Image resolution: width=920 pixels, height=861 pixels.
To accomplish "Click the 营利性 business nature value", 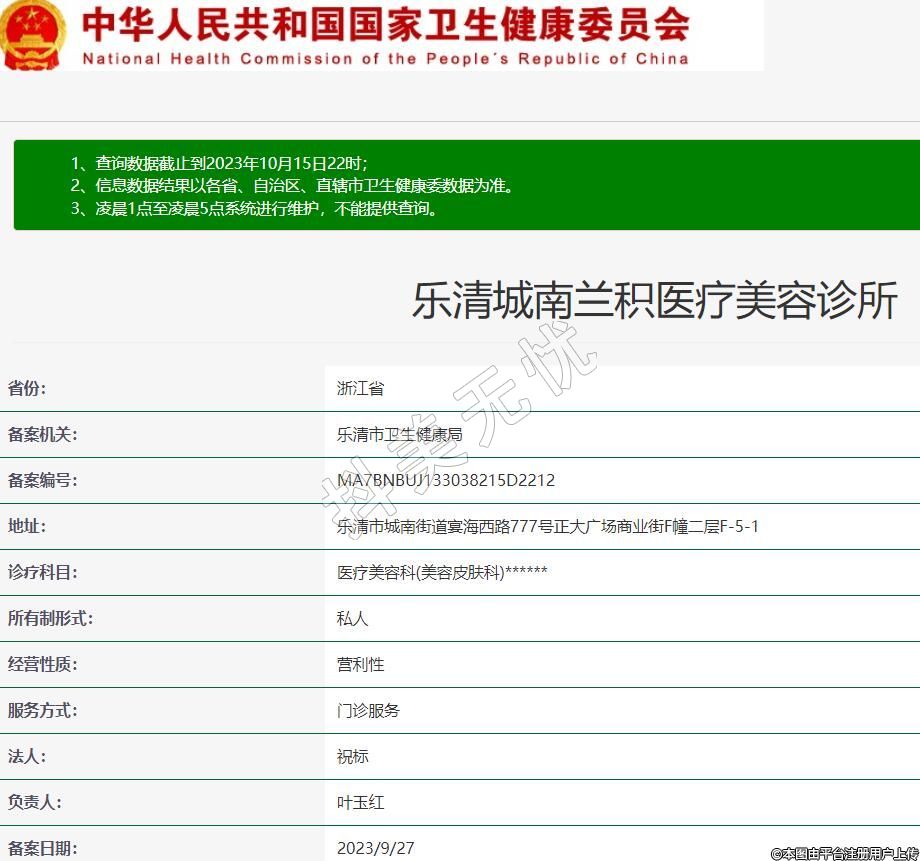I will point(360,664).
